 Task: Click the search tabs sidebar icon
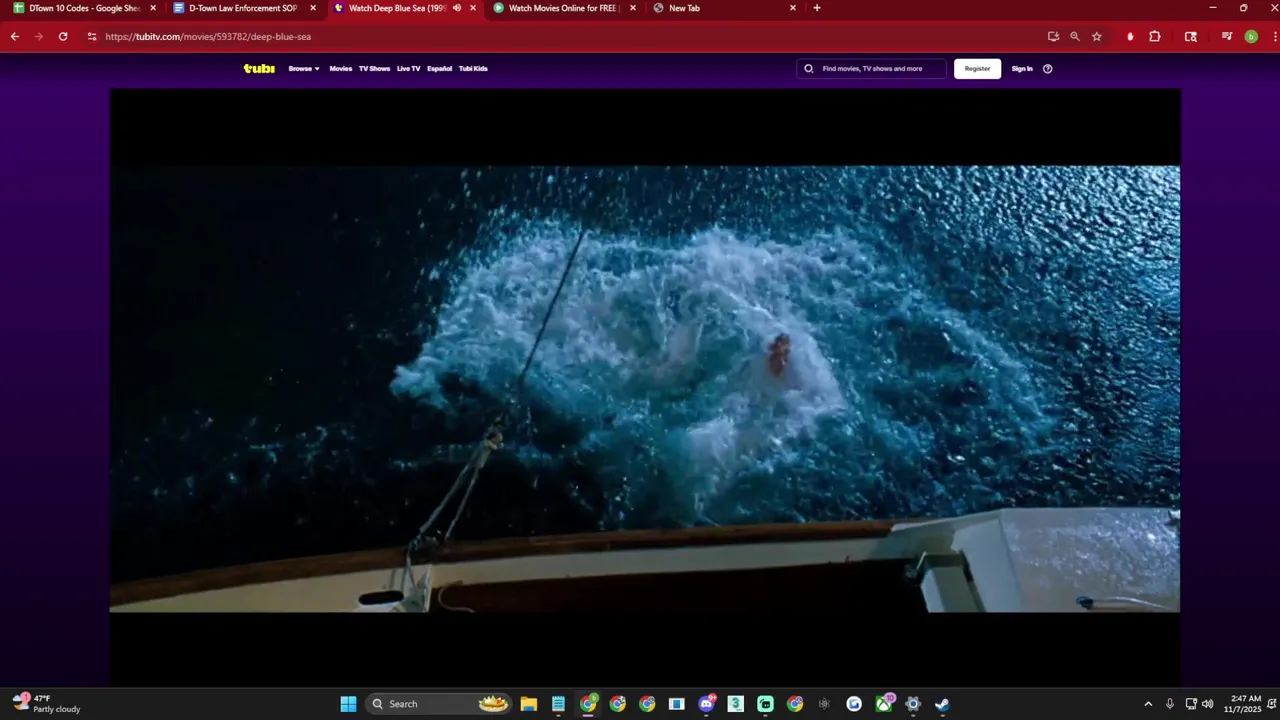pos(1191,36)
